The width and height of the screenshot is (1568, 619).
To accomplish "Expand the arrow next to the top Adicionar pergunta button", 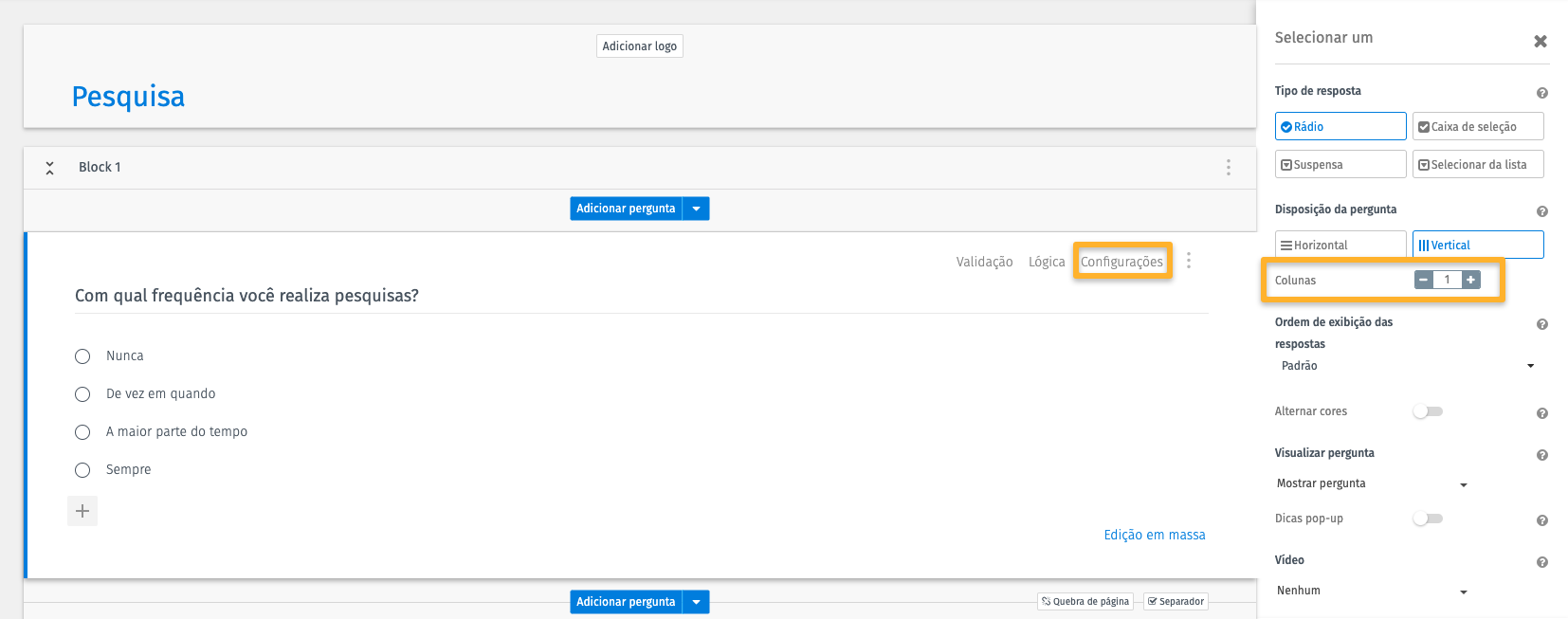I will point(696,209).
